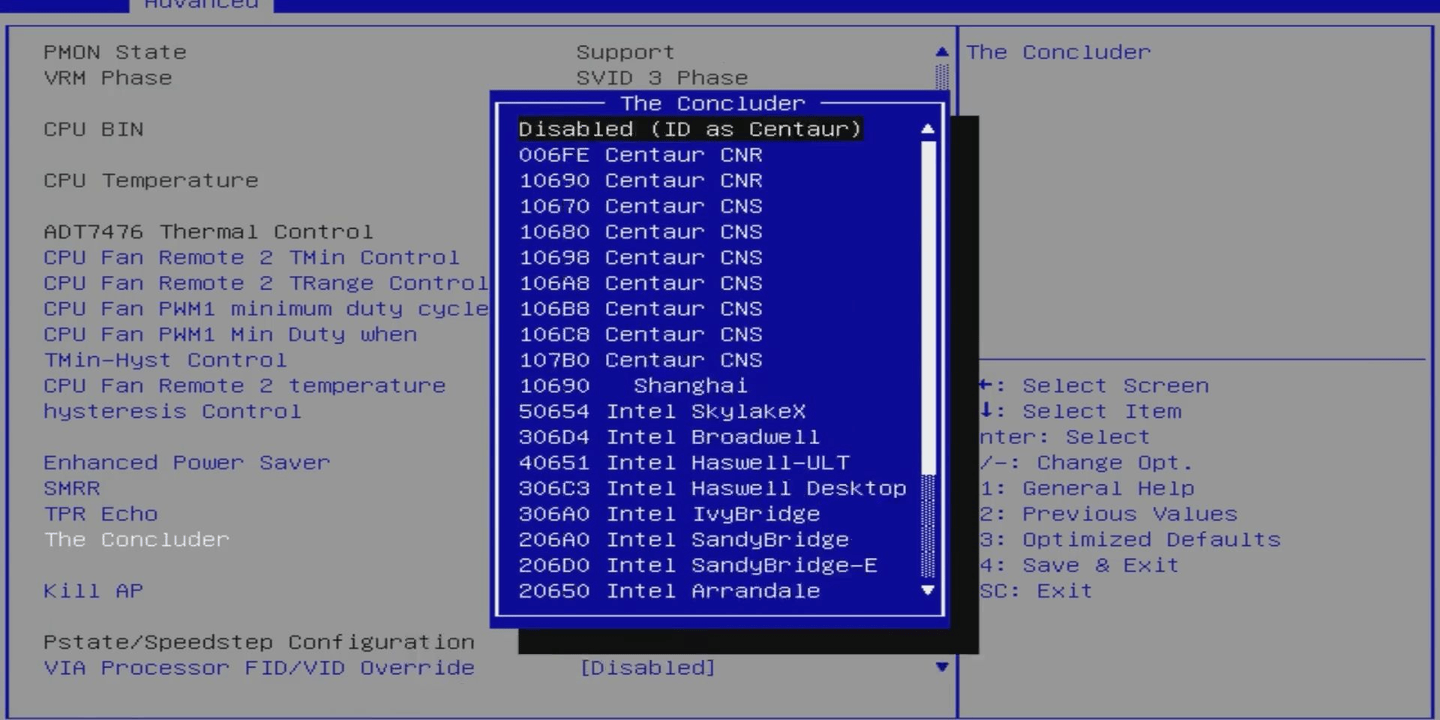This screenshot has height=720, width=1440.
Task: Select the Enhanced Power Saver setting
Action: pos(186,462)
